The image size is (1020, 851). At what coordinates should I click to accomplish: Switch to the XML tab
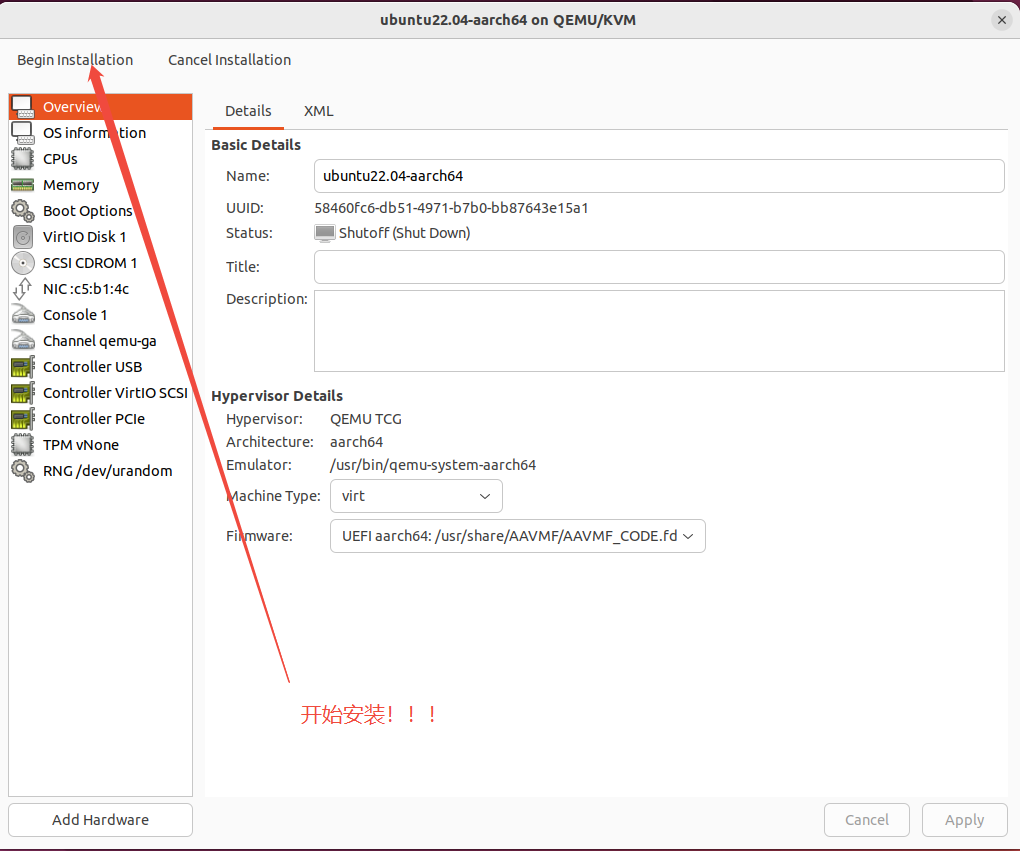(319, 111)
